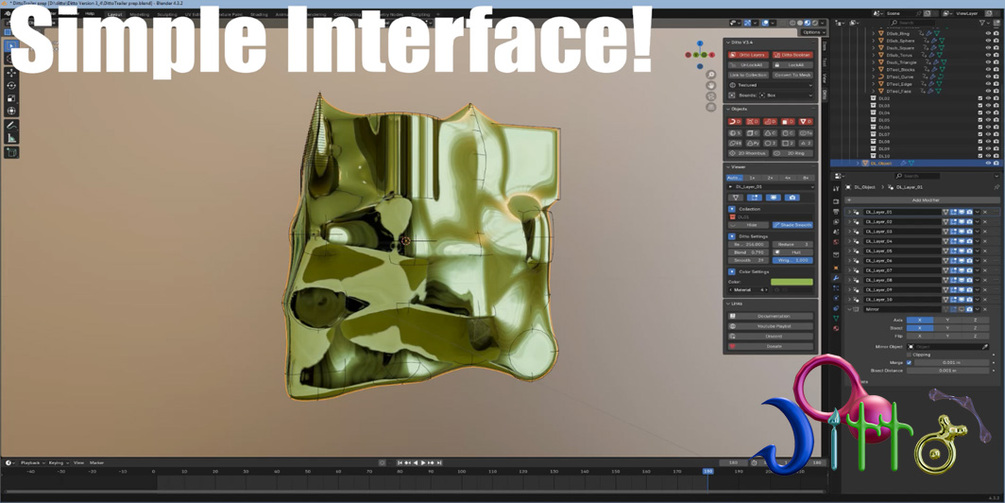Toggle the Clipping checkbox
This screenshot has width=1005, height=503.
pos(909,354)
